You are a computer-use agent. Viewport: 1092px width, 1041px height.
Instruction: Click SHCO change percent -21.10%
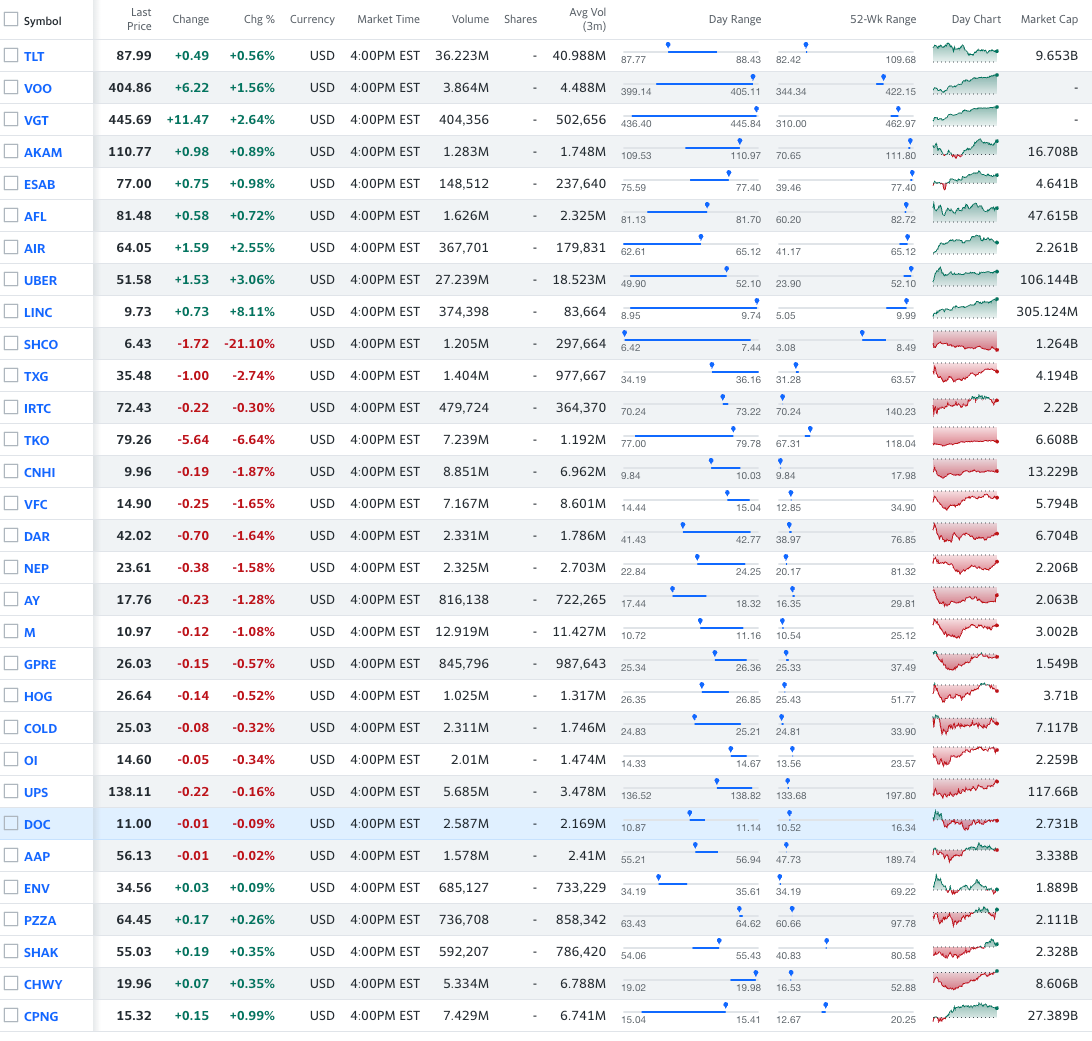point(249,344)
